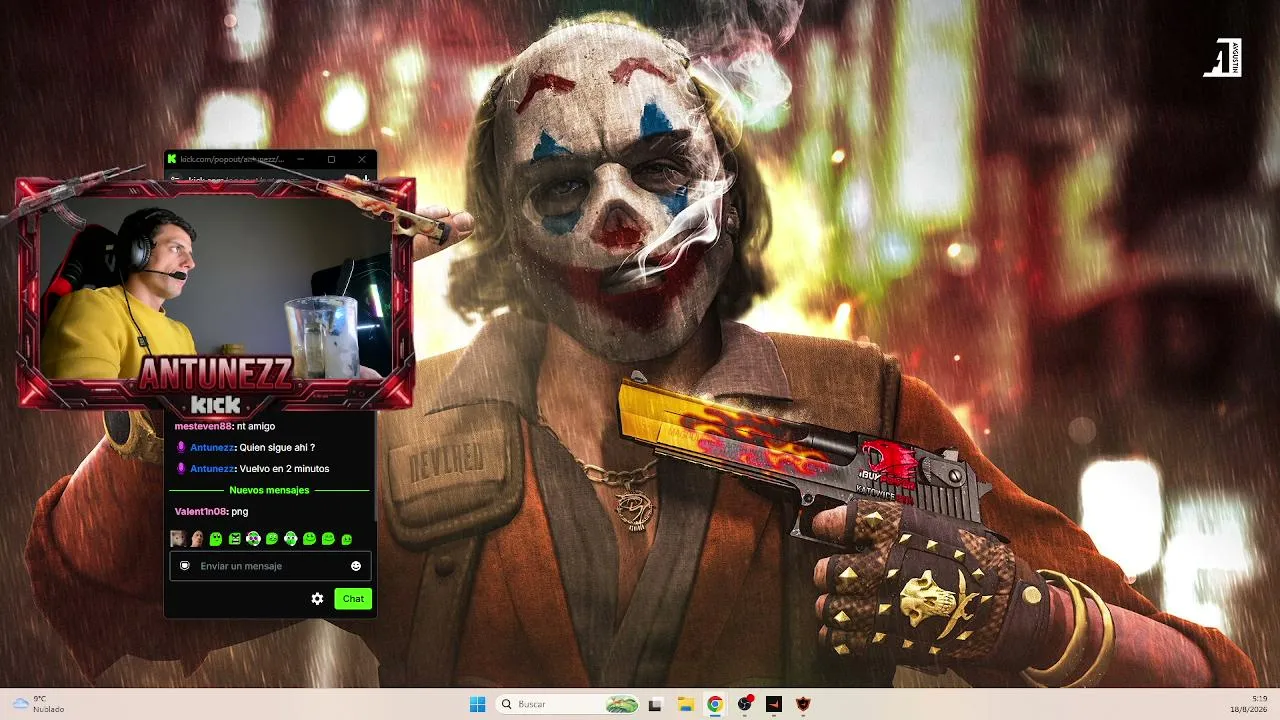
Task: Click the mic badge beside 'Vuelvo en 2 minutos'
Action: point(181,469)
